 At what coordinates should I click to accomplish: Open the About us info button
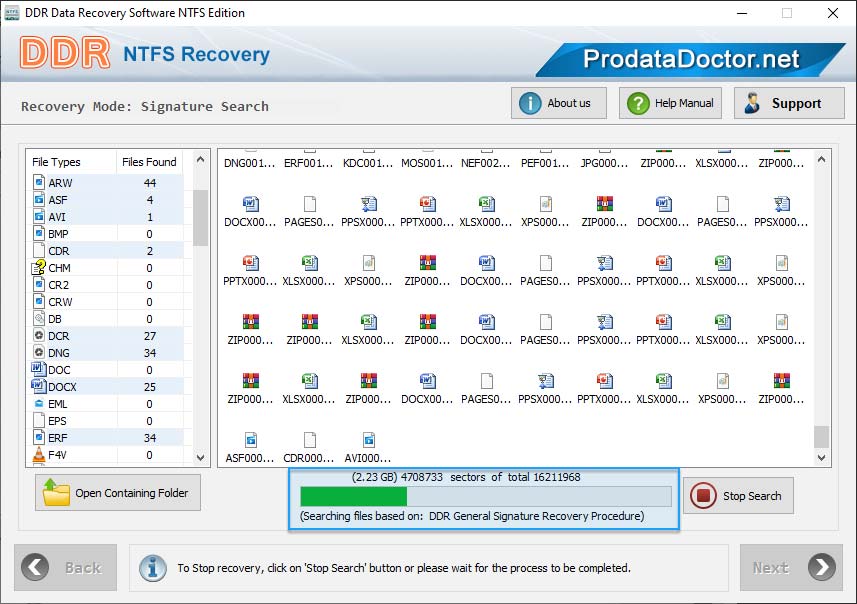[x=559, y=103]
